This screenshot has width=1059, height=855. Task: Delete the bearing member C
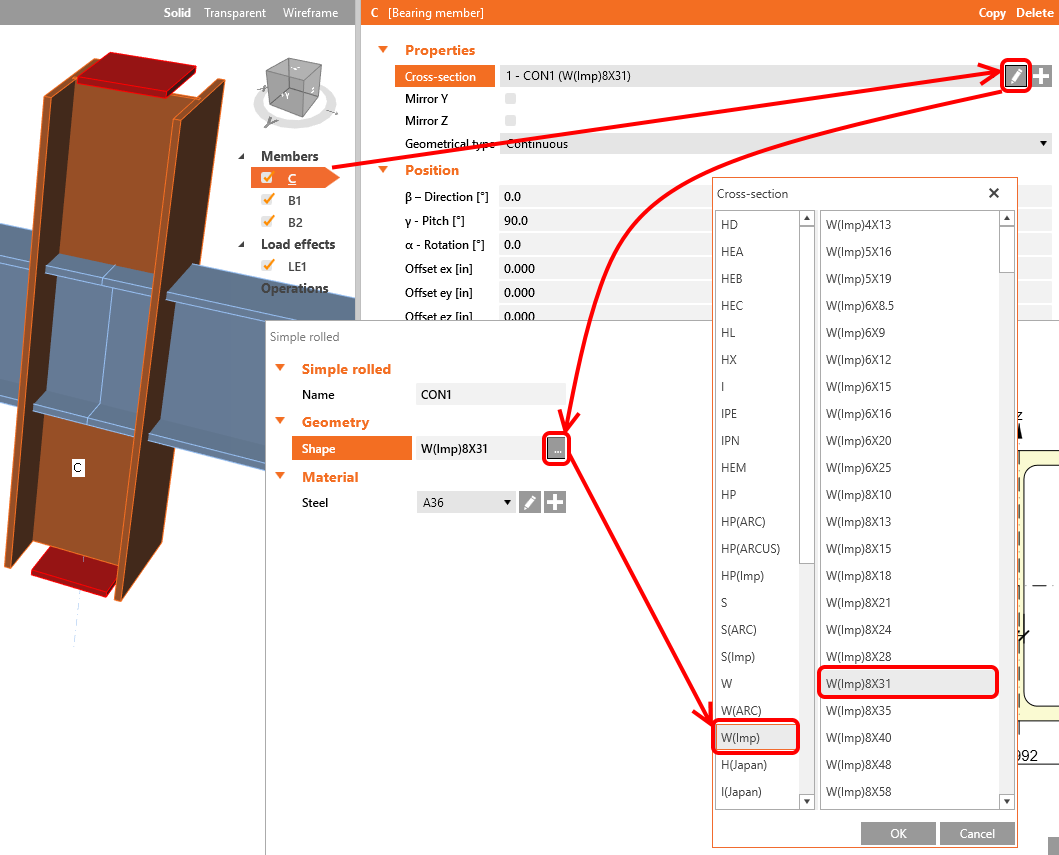pos(1035,12)
